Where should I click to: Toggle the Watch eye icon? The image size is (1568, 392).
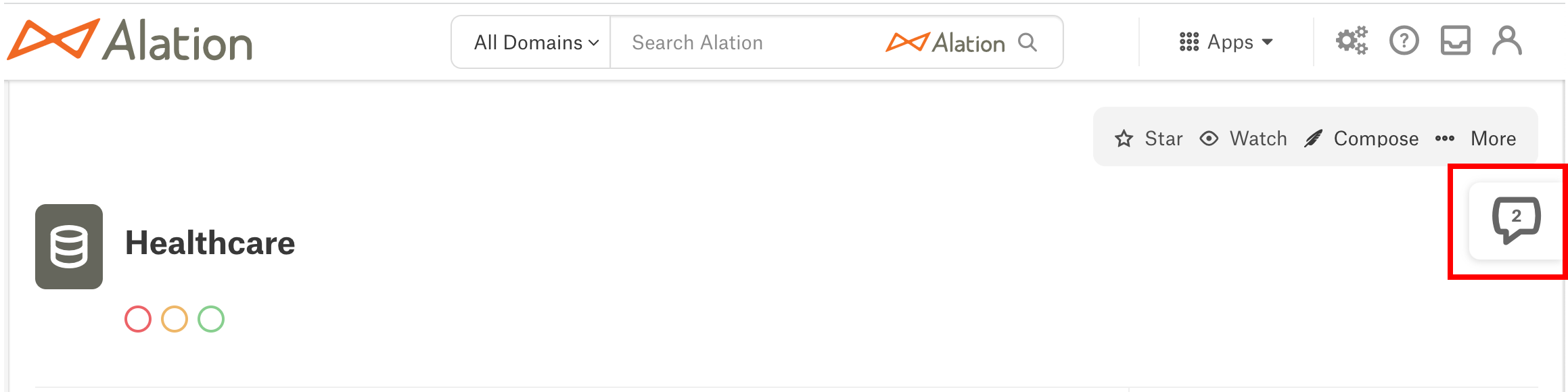(1209, 139)
